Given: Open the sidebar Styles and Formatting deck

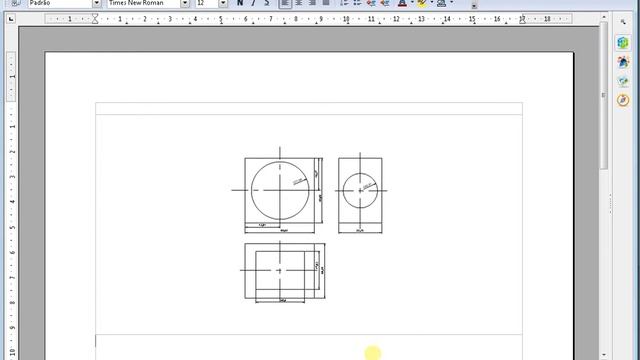Looking at the screenshot, I should (x=623, y=62).
